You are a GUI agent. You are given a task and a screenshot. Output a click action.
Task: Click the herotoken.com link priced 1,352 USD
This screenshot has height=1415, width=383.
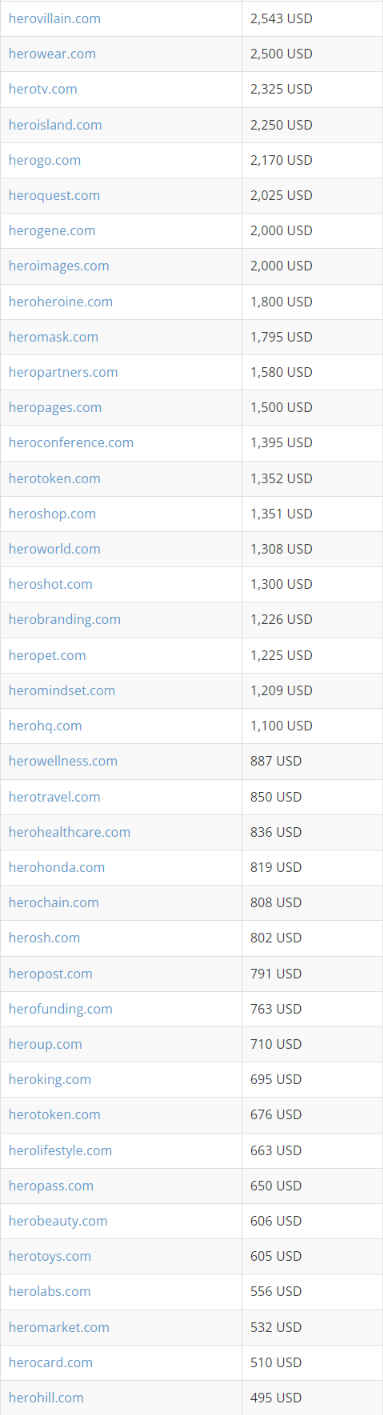54,478
